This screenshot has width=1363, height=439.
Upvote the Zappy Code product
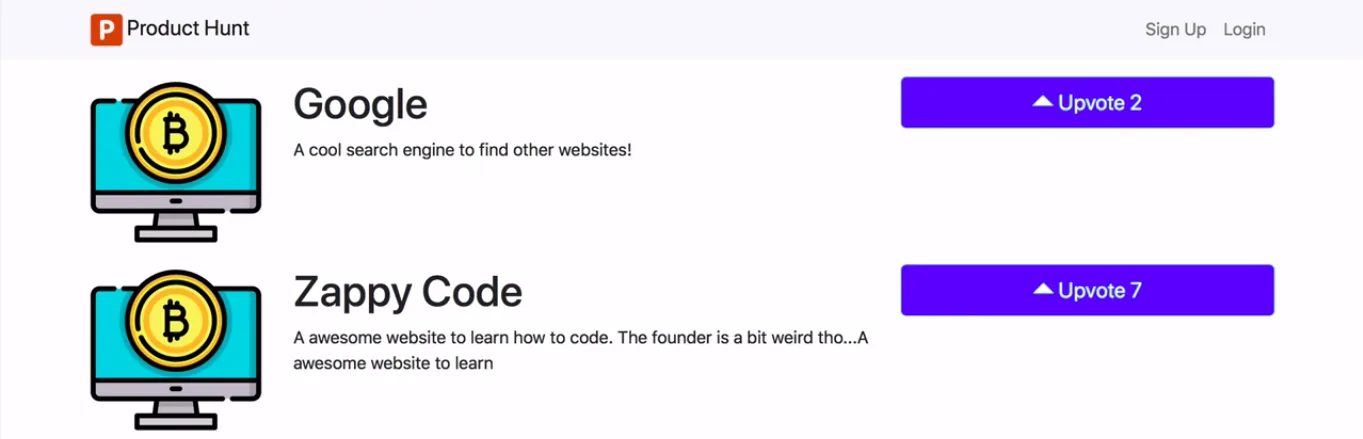[x=1087, y=290]
